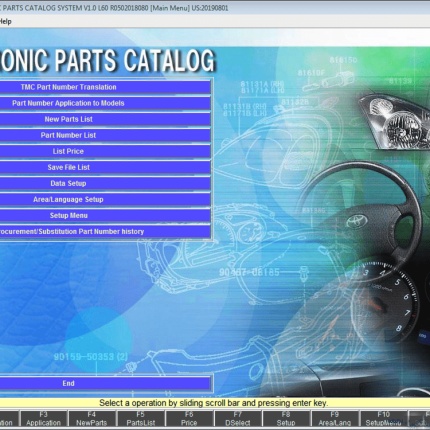Open the New Parts List

105,119
